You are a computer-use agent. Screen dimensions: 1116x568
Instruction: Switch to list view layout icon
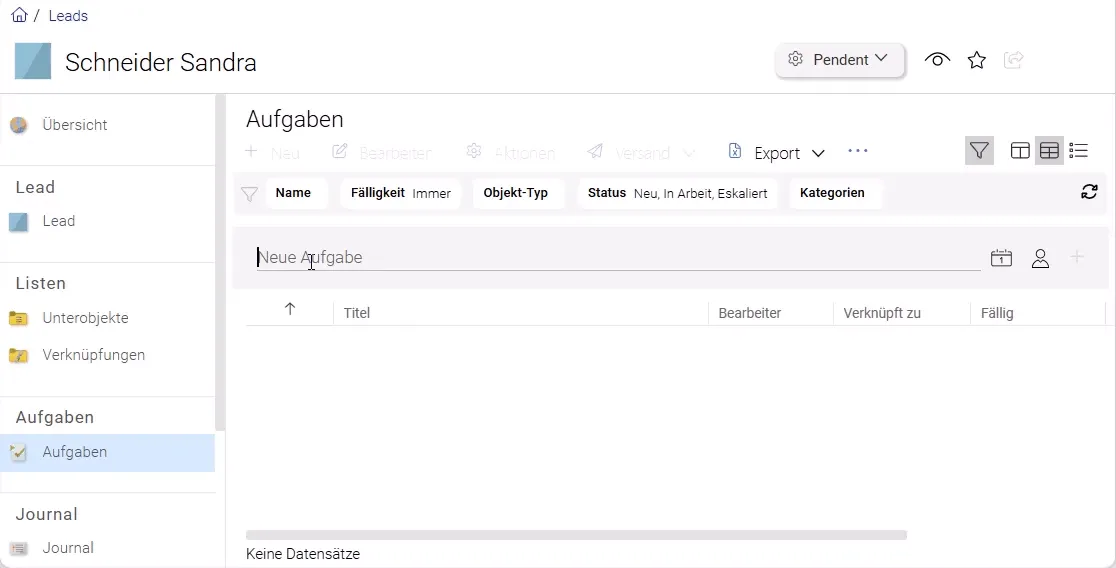pyautogui.click(x=1078, y=151)
